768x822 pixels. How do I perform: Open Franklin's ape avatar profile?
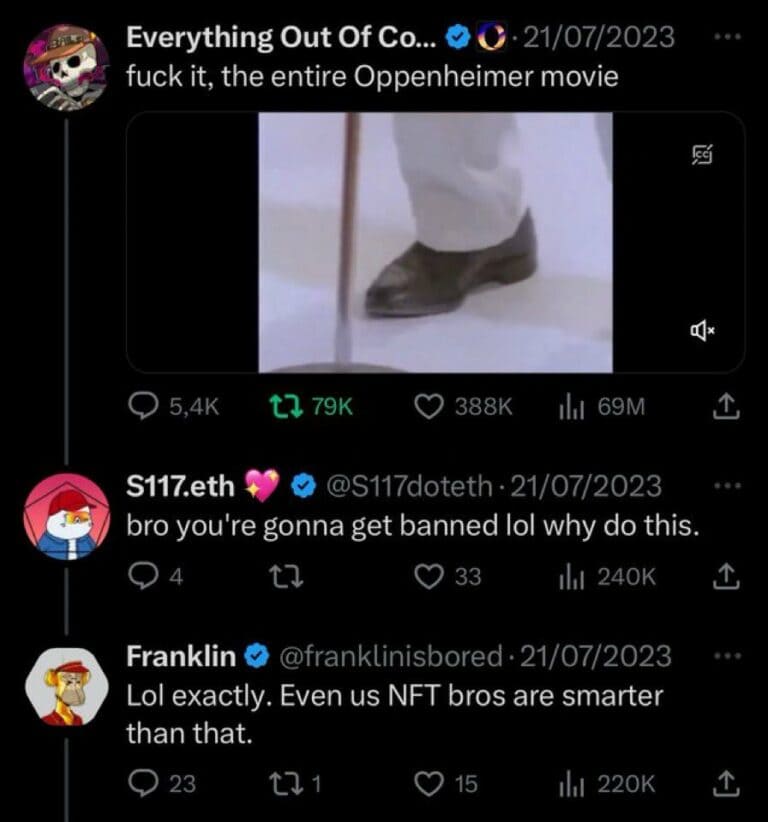[66, 685]
